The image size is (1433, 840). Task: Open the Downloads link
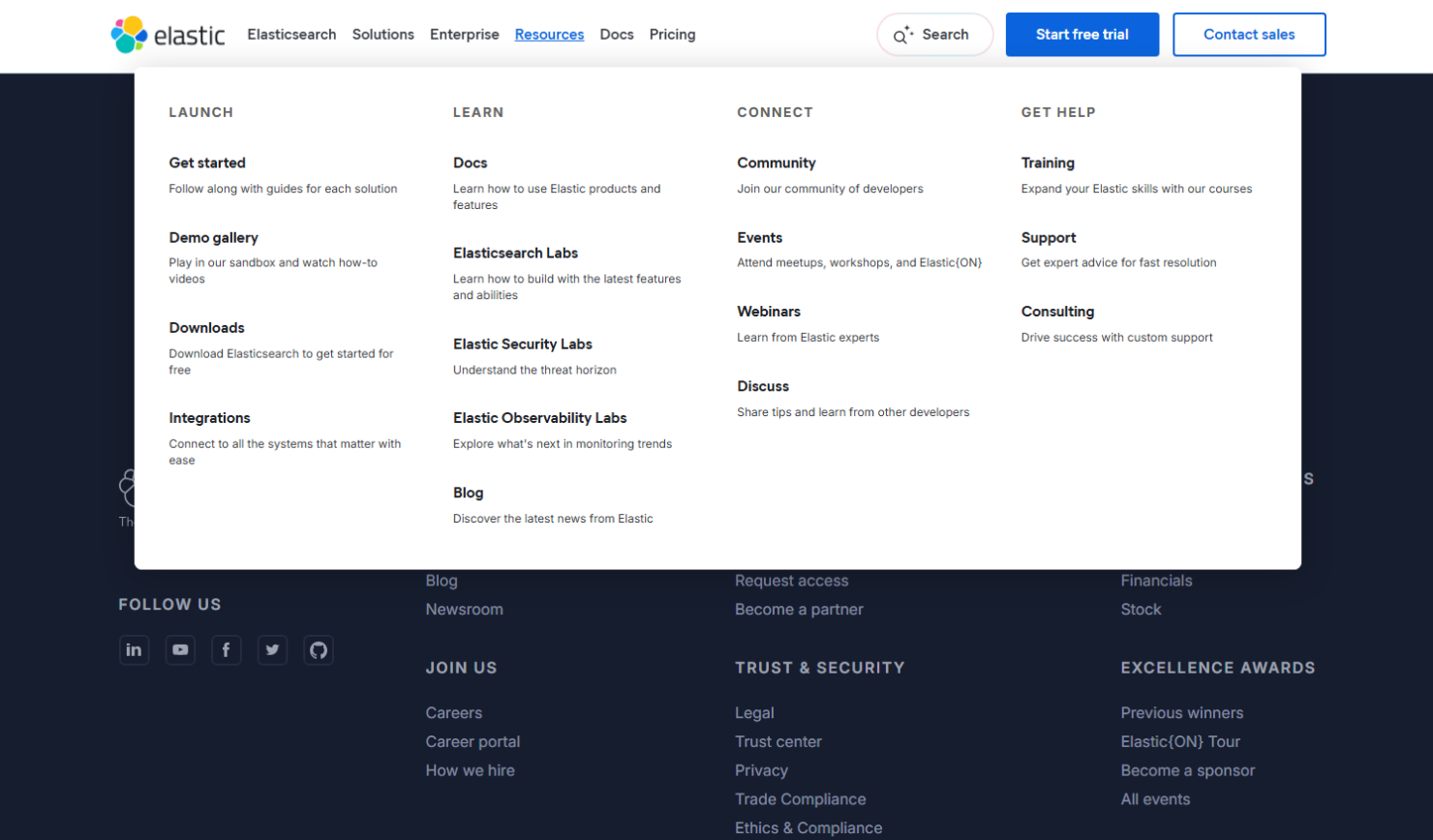pyautogui.click(x=206, y=328)
